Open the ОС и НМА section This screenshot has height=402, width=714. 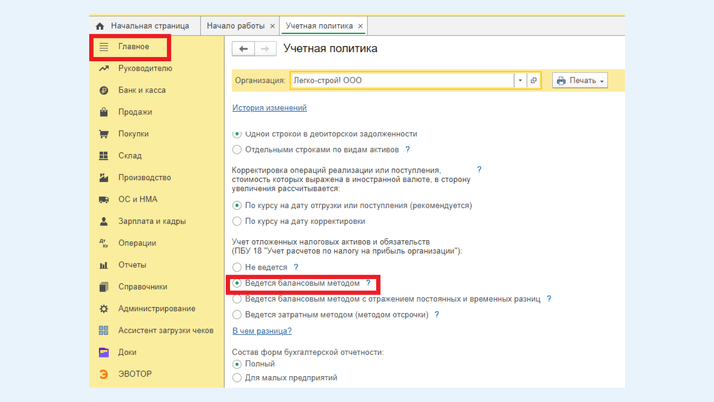[138, 199]
